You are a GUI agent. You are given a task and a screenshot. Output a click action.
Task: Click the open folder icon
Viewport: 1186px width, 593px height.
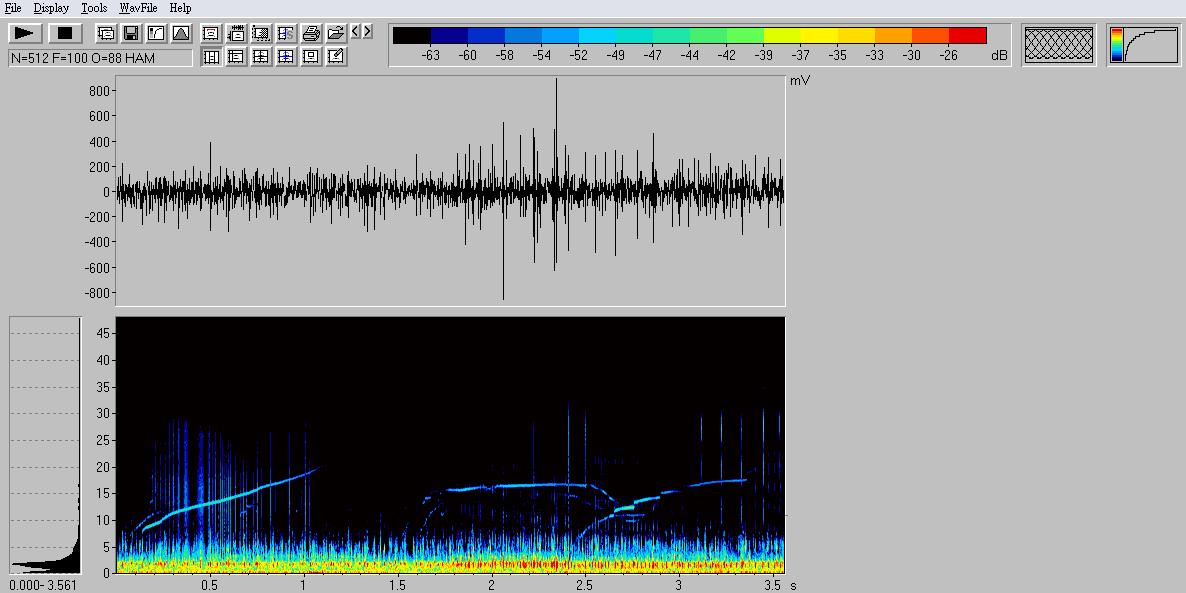tap(336, 33)
